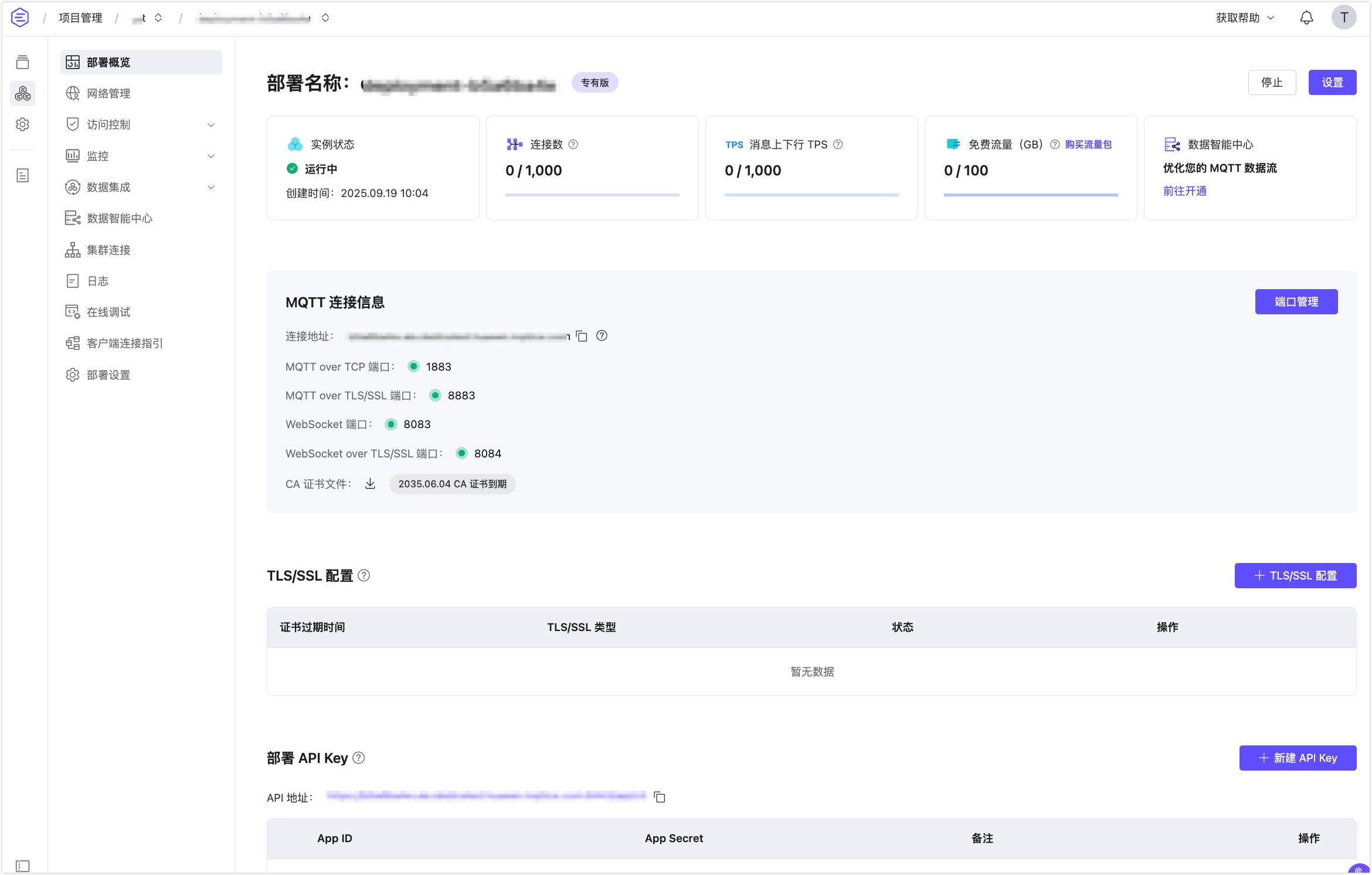Click the TLS/SSL 配置 help icon

tap(364, 575)
